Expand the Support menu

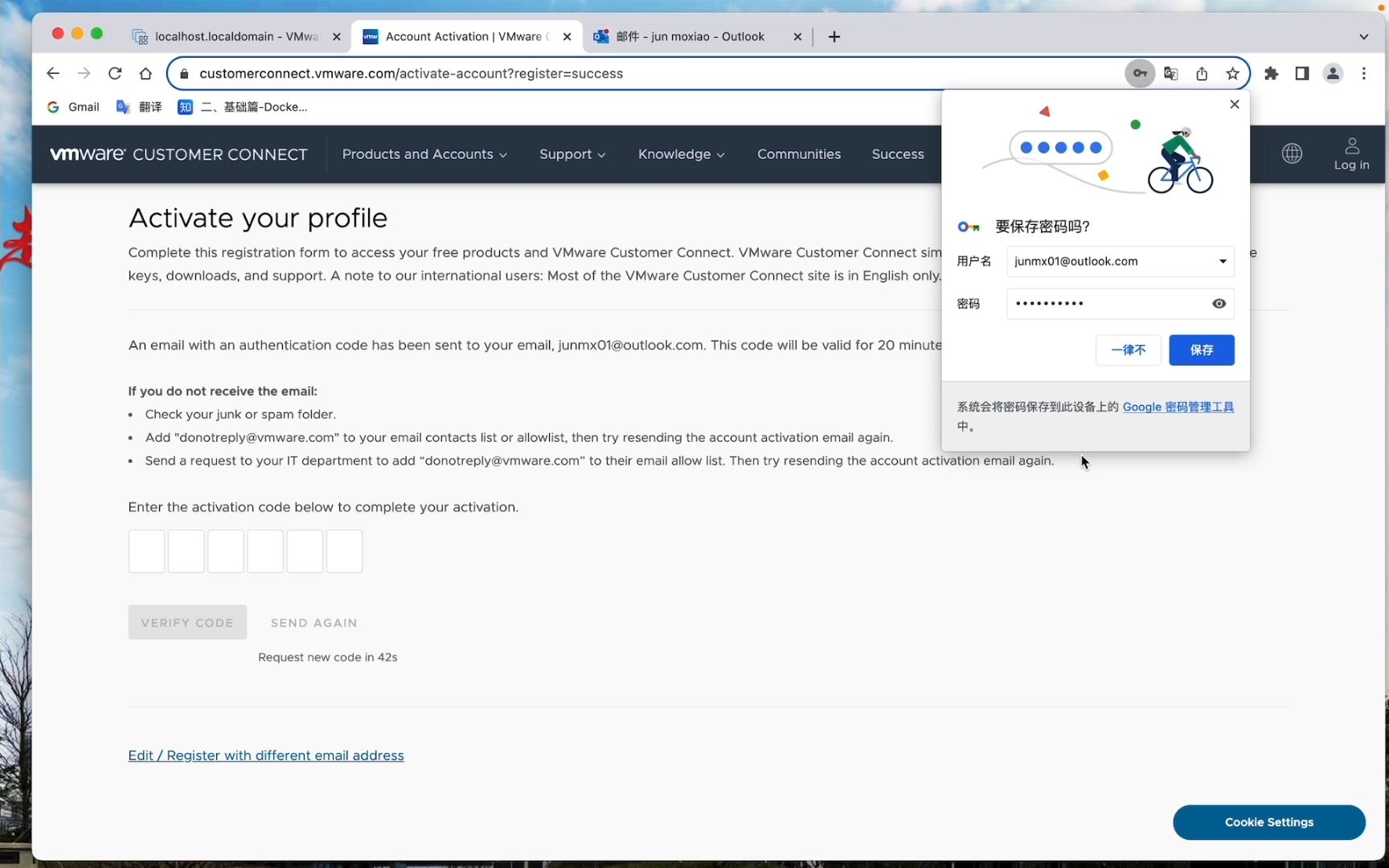(x=572, y=154)
